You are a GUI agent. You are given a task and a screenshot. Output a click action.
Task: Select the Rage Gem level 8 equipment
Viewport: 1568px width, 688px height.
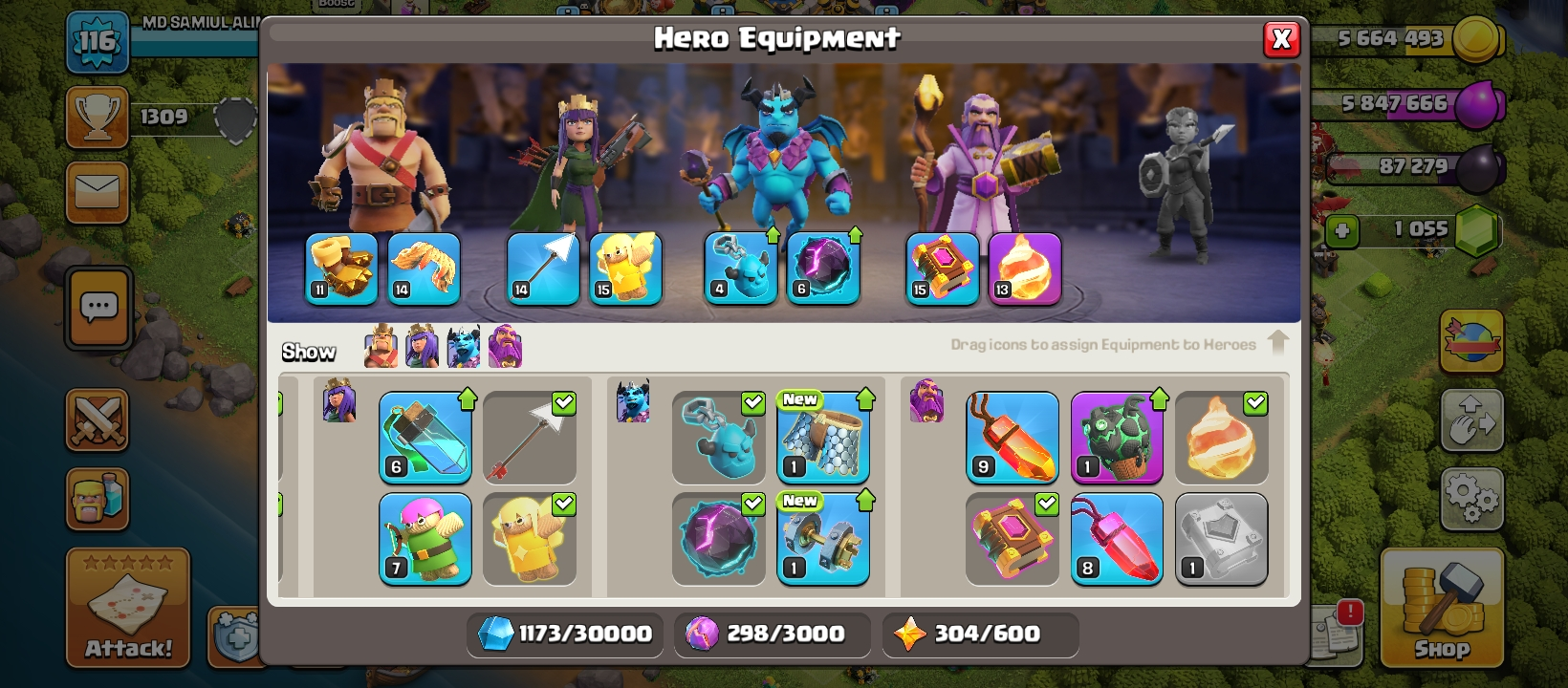point(1117,539)
